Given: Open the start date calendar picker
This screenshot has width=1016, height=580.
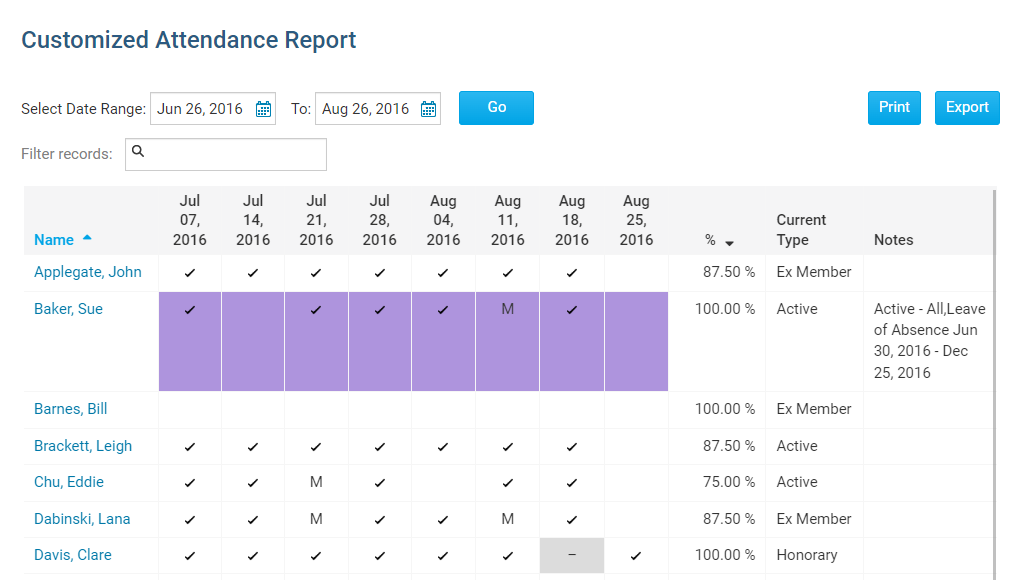Looking at the screenshot, I should click(x=263, y=109).
